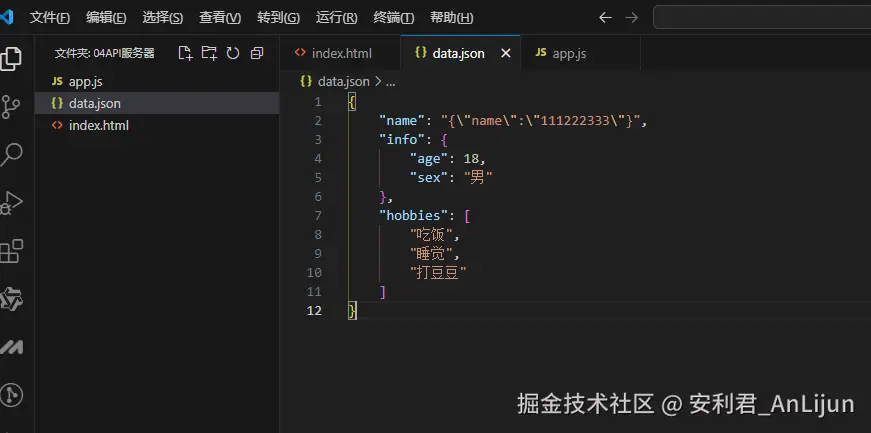
Task: Click the number 18 value
Action: [x=471, y=158]
